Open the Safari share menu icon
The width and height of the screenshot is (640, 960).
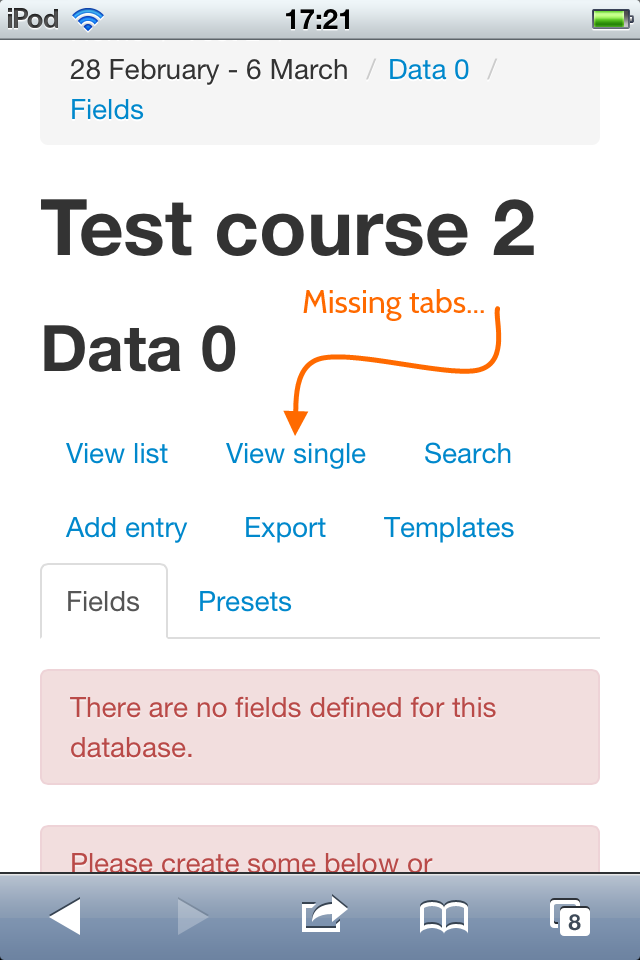[x=324, y=914]
